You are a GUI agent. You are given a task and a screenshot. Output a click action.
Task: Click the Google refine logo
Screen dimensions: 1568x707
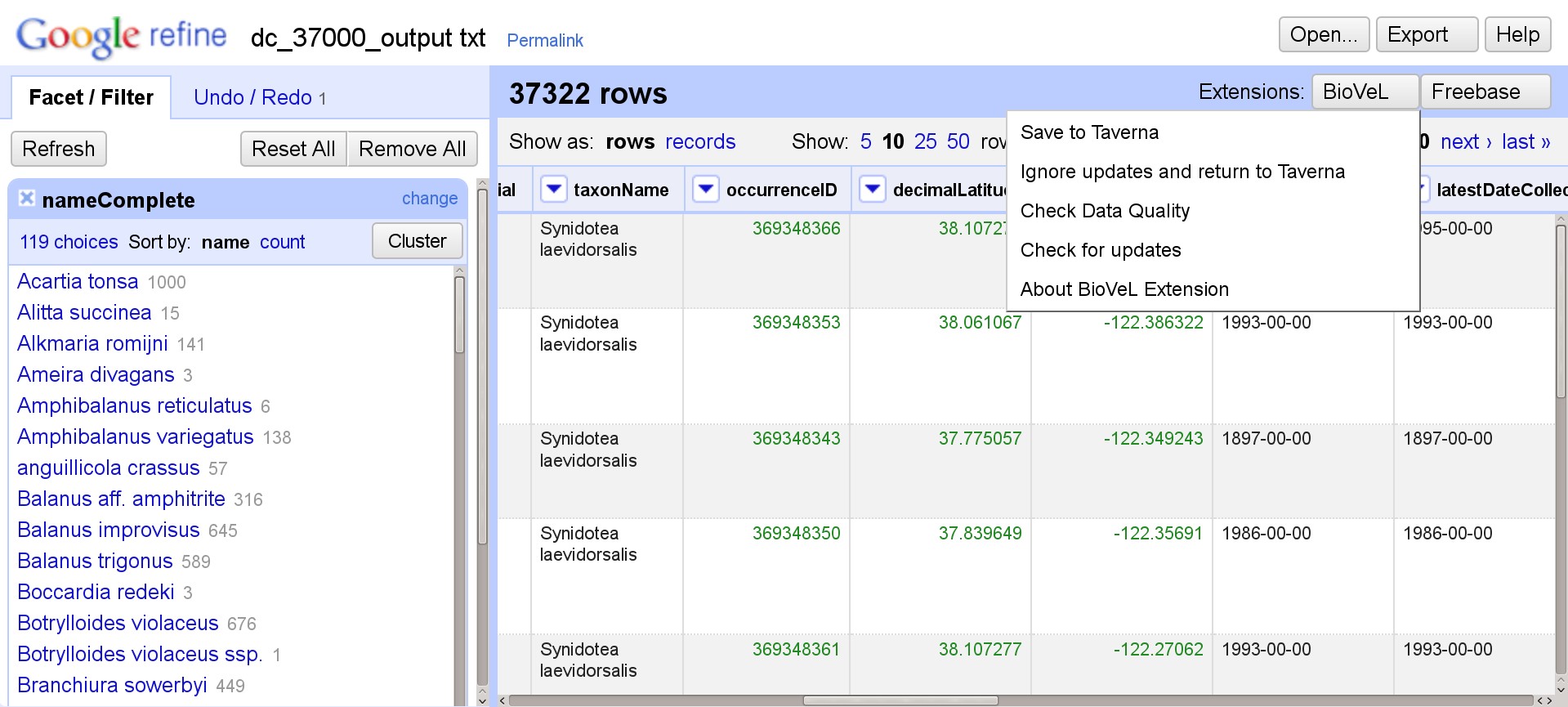point(122,37)
